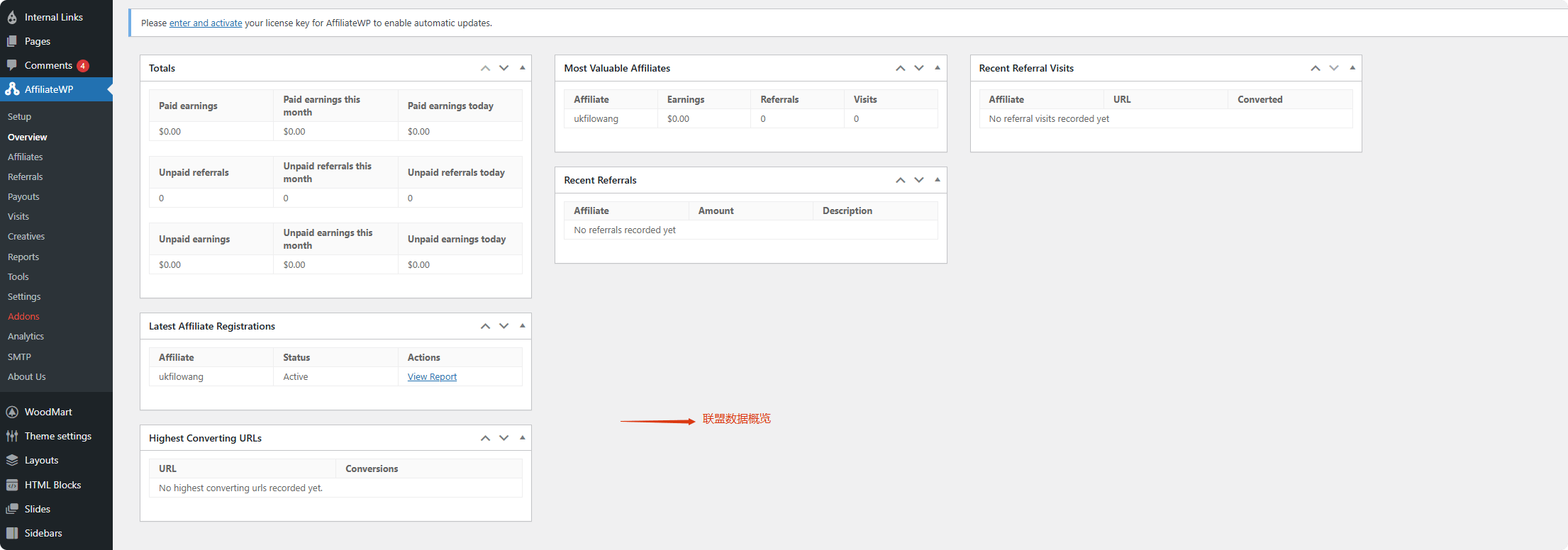The image size is (1568, 550).
Task: Click the Internal Links sidebar icon
Action: click(12, 17)
